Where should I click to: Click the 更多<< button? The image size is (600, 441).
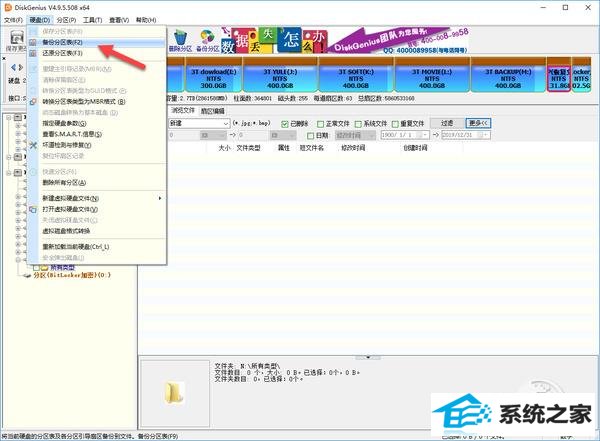(x=478, y=123)
